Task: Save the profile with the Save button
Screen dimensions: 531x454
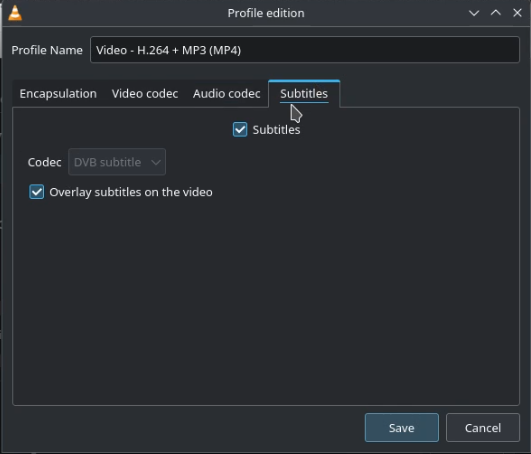Action: [x=402, y=428]
